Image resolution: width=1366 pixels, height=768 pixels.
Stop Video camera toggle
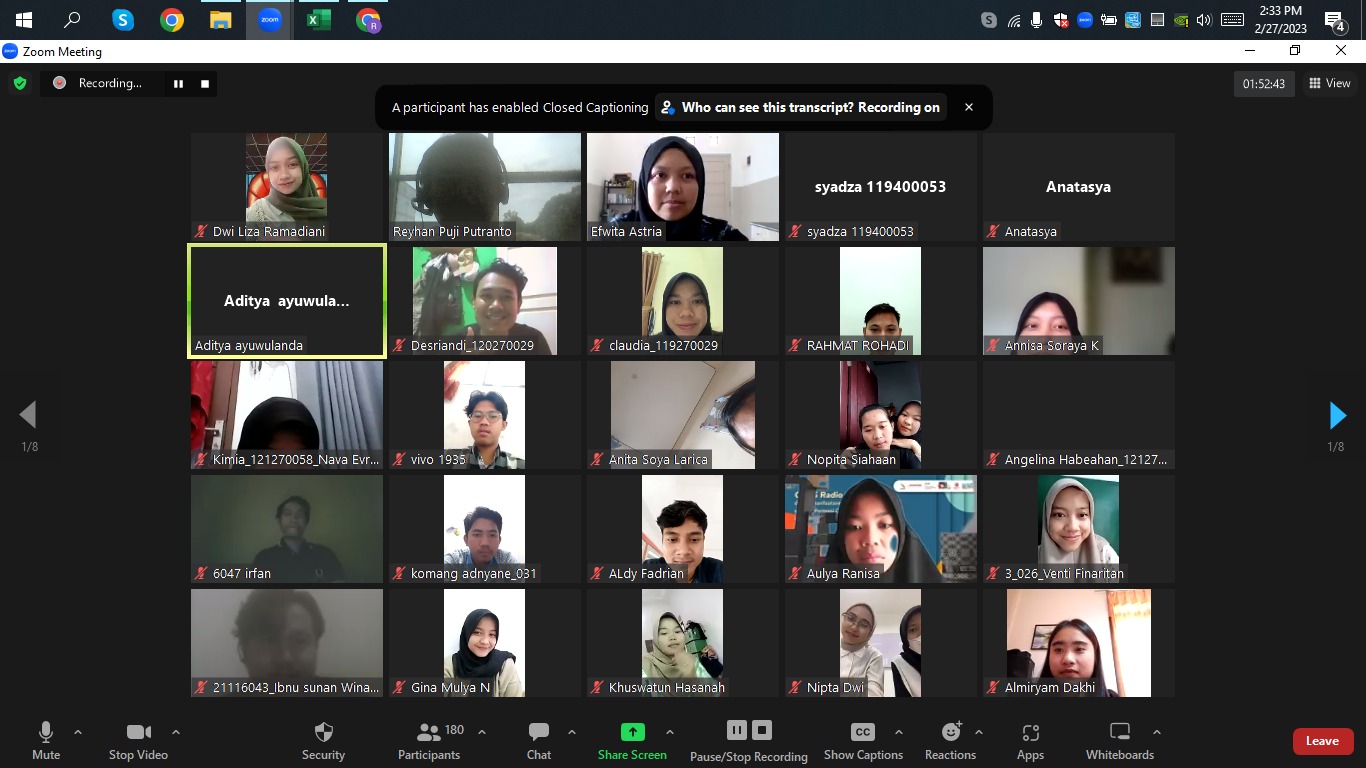click(x=138, y=740)
